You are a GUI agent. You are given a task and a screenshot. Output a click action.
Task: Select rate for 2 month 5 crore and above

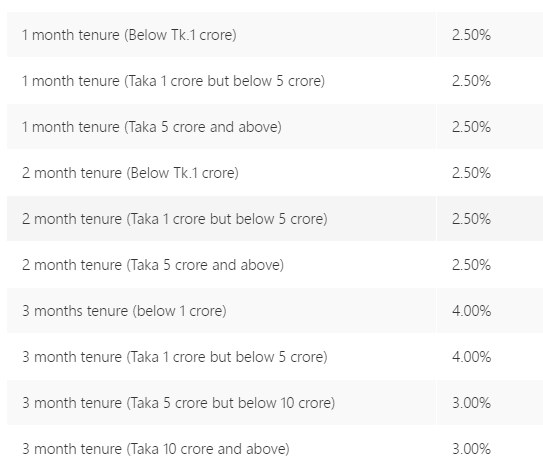click(471, 265)
